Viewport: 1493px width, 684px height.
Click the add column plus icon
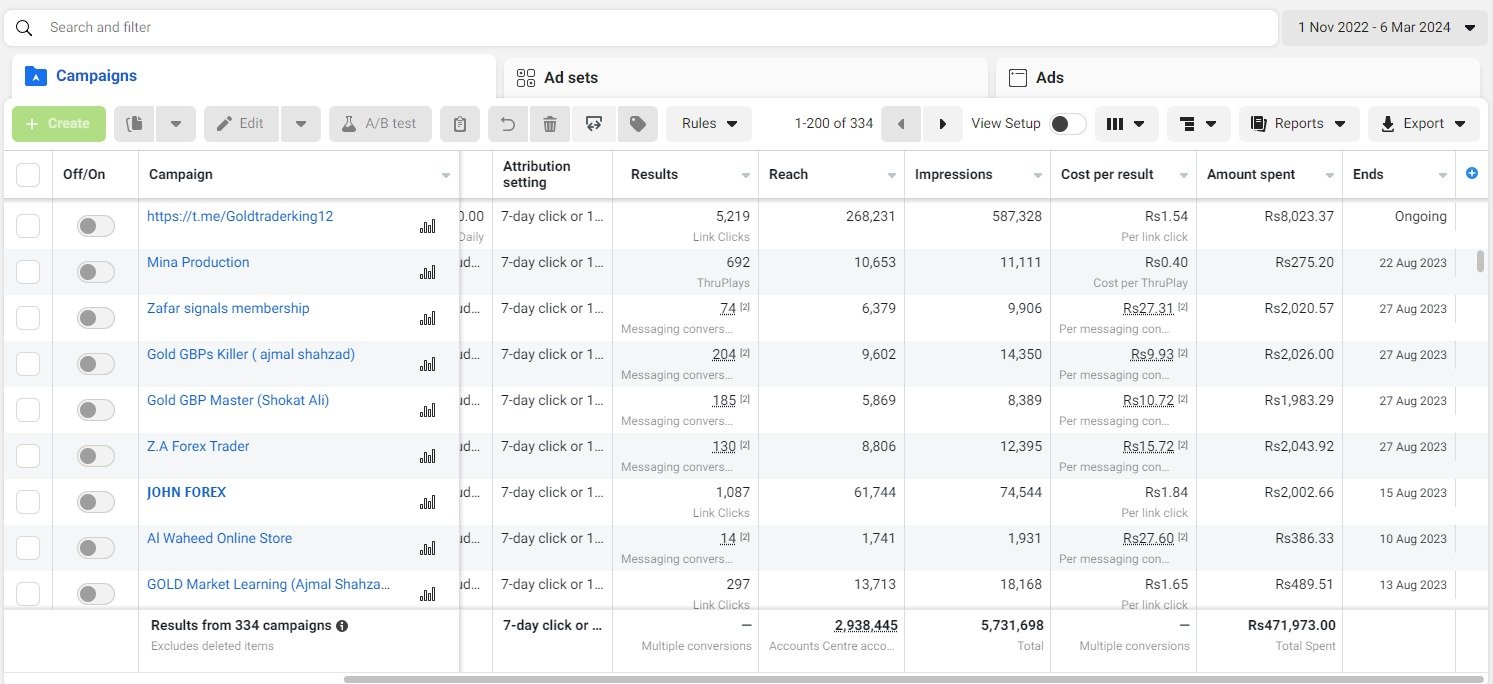click(x=1471, y=173)
